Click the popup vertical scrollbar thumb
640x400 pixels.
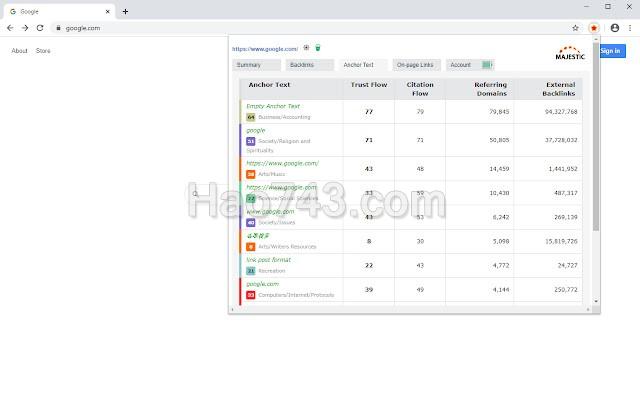(596, 137)
